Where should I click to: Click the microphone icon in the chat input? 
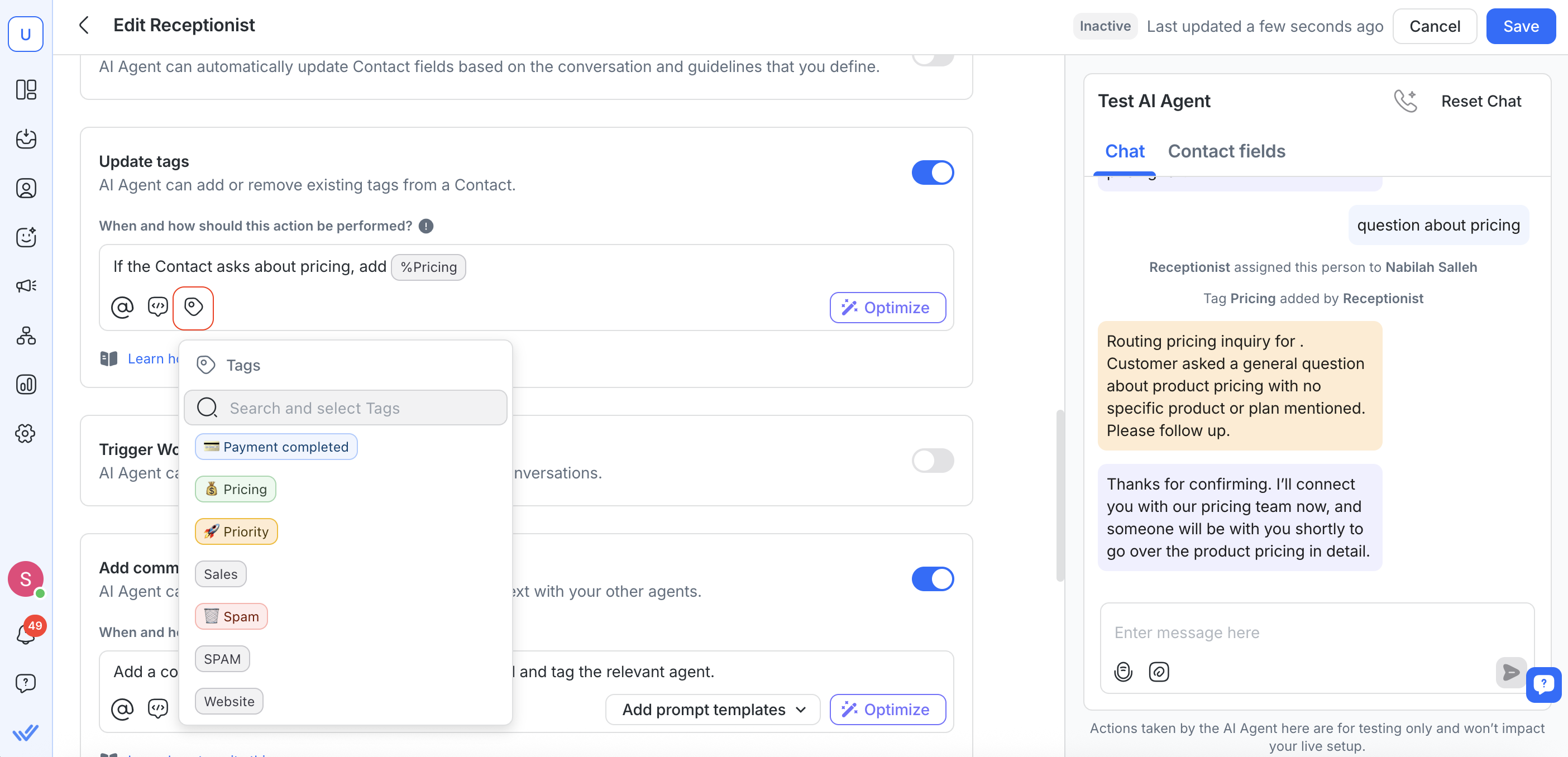(x=1123, y=672)
